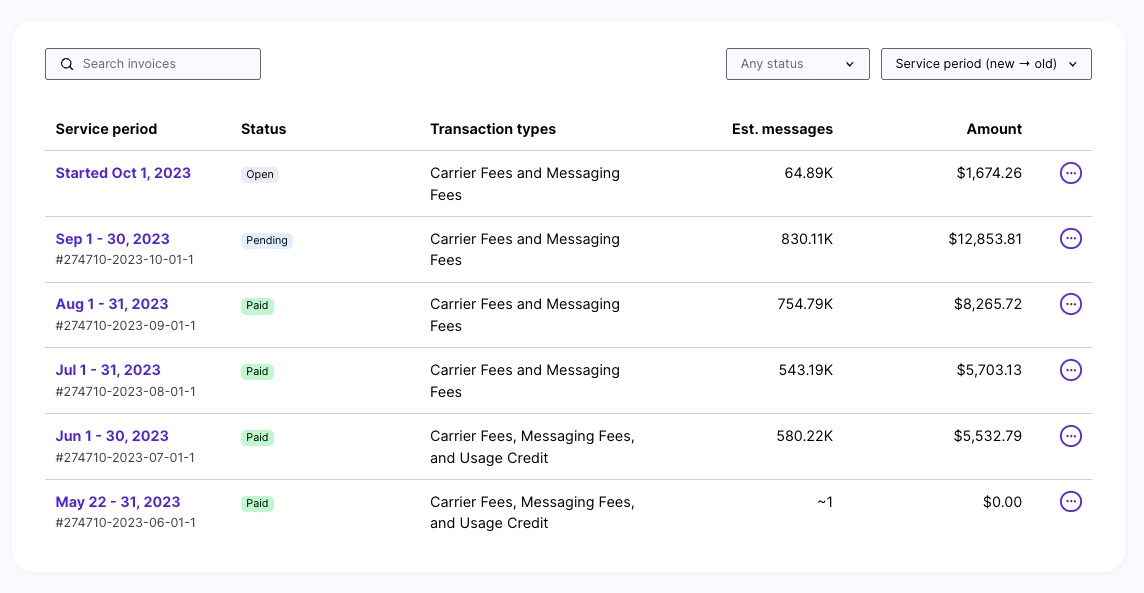Open the Jul 1 - 31, 2023 invoice
Screen dimensions: 1144x593
[x=108, y=370]
